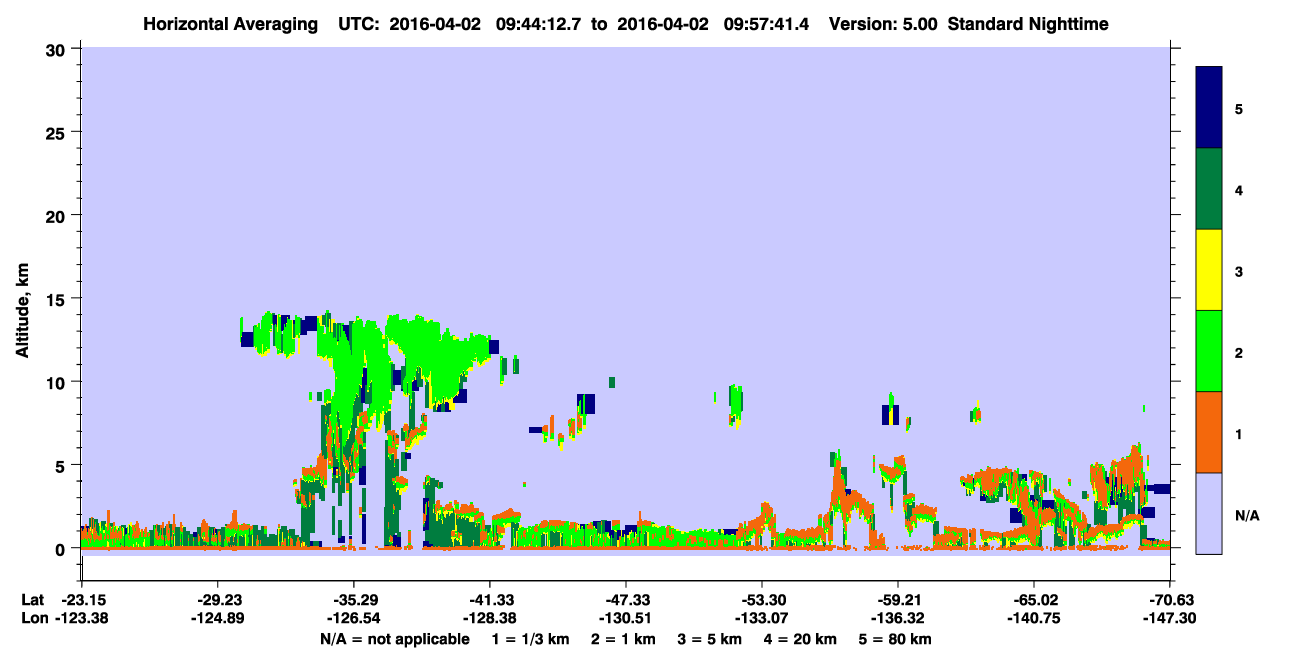This screenshot has height=667, width=1300.
Task: Click the latitude value "-53.30"
Action: [x=762, y=600]
